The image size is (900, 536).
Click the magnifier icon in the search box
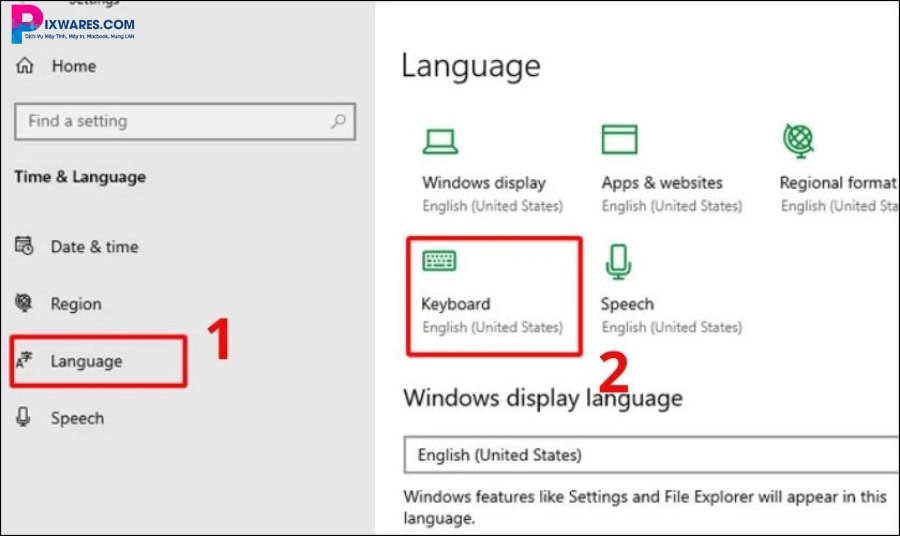pos(339,121)
